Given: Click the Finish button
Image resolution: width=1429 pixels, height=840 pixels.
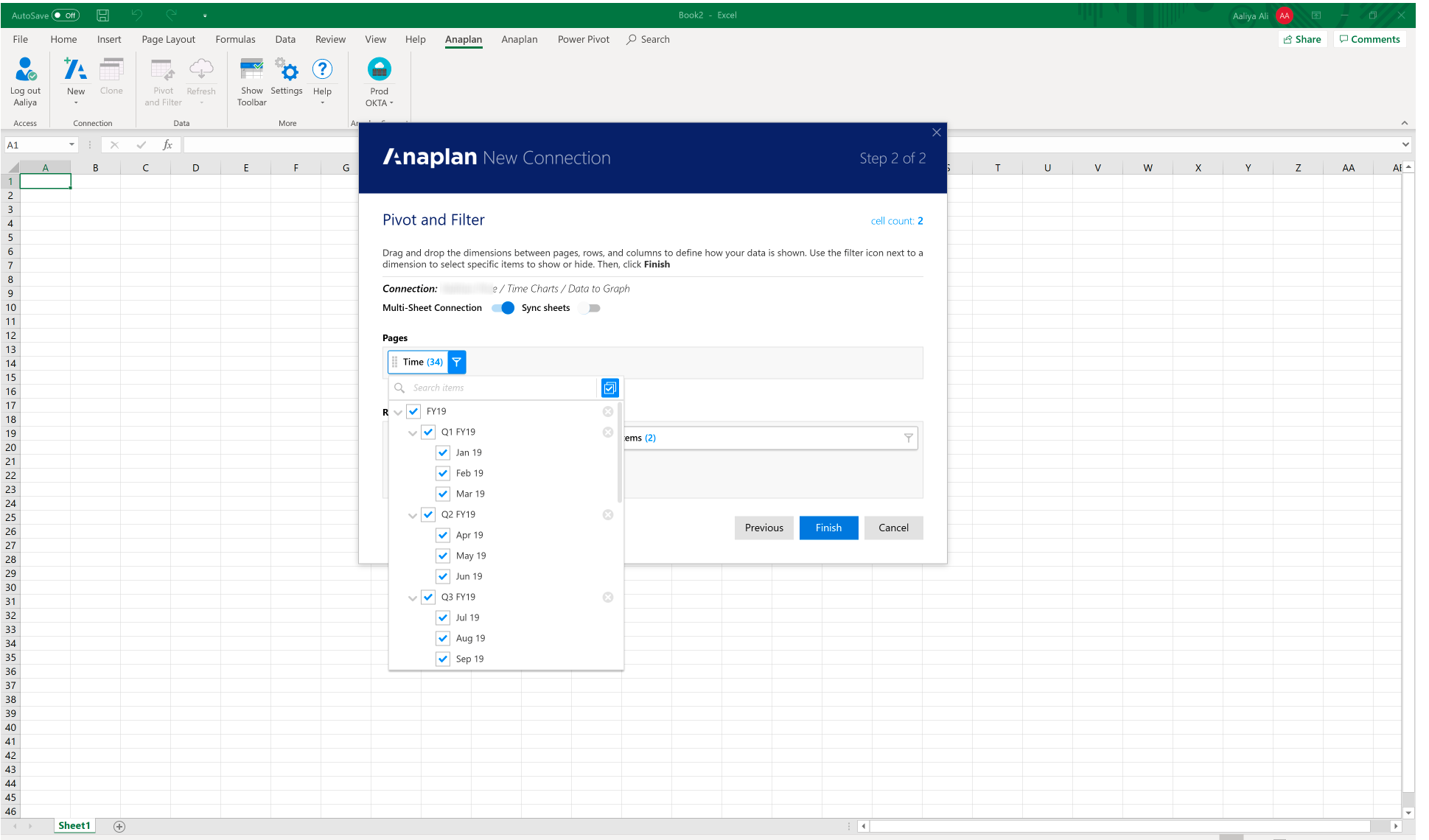Looking at the screenshot, I should [828, 528].
